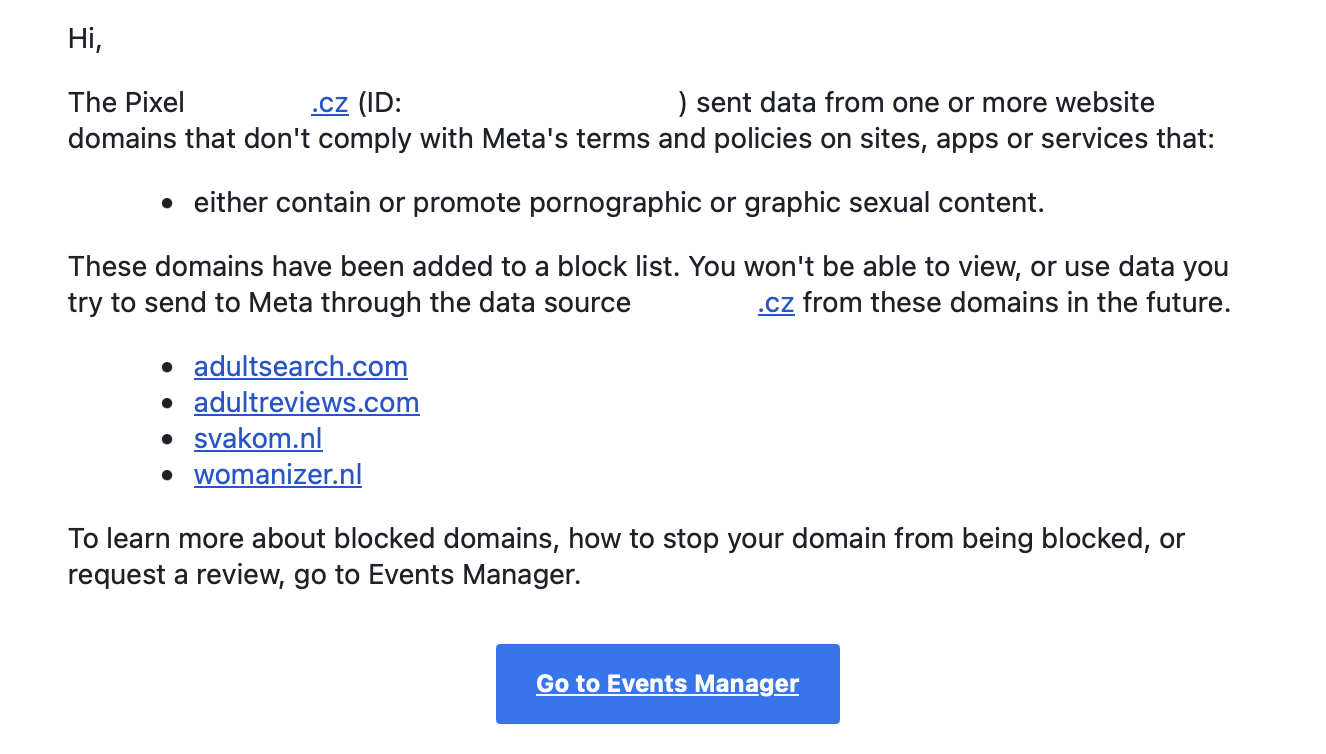Click the .cz link after 'data source'
This screenshot has height=754, width=1326.
point(776,303)
